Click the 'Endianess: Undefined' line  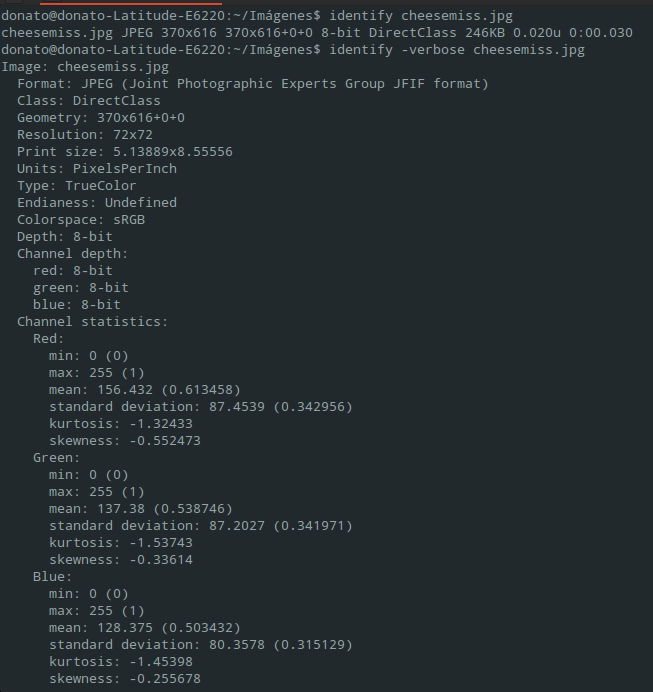(x=96, y=202)
